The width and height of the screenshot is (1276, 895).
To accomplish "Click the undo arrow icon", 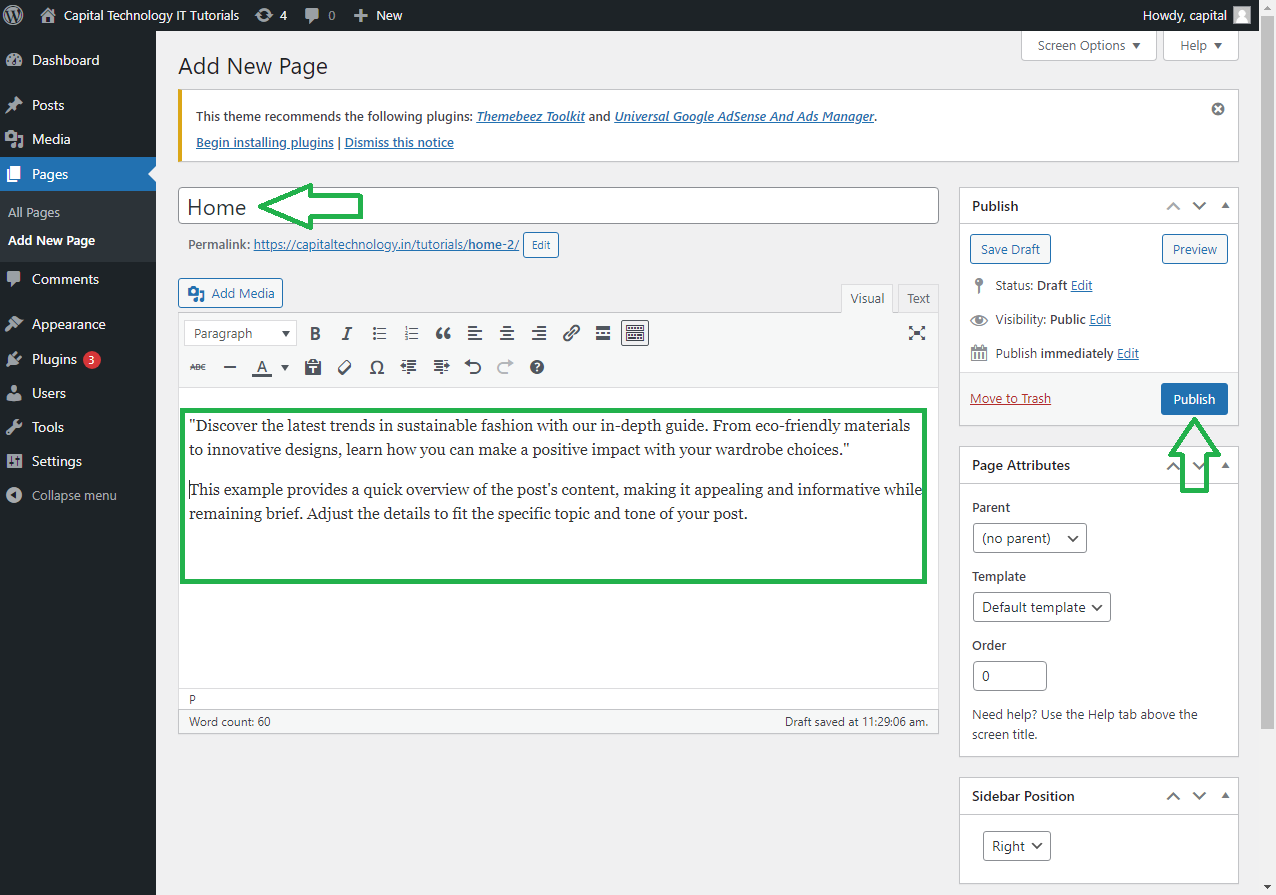I will (x=473, y=368).
